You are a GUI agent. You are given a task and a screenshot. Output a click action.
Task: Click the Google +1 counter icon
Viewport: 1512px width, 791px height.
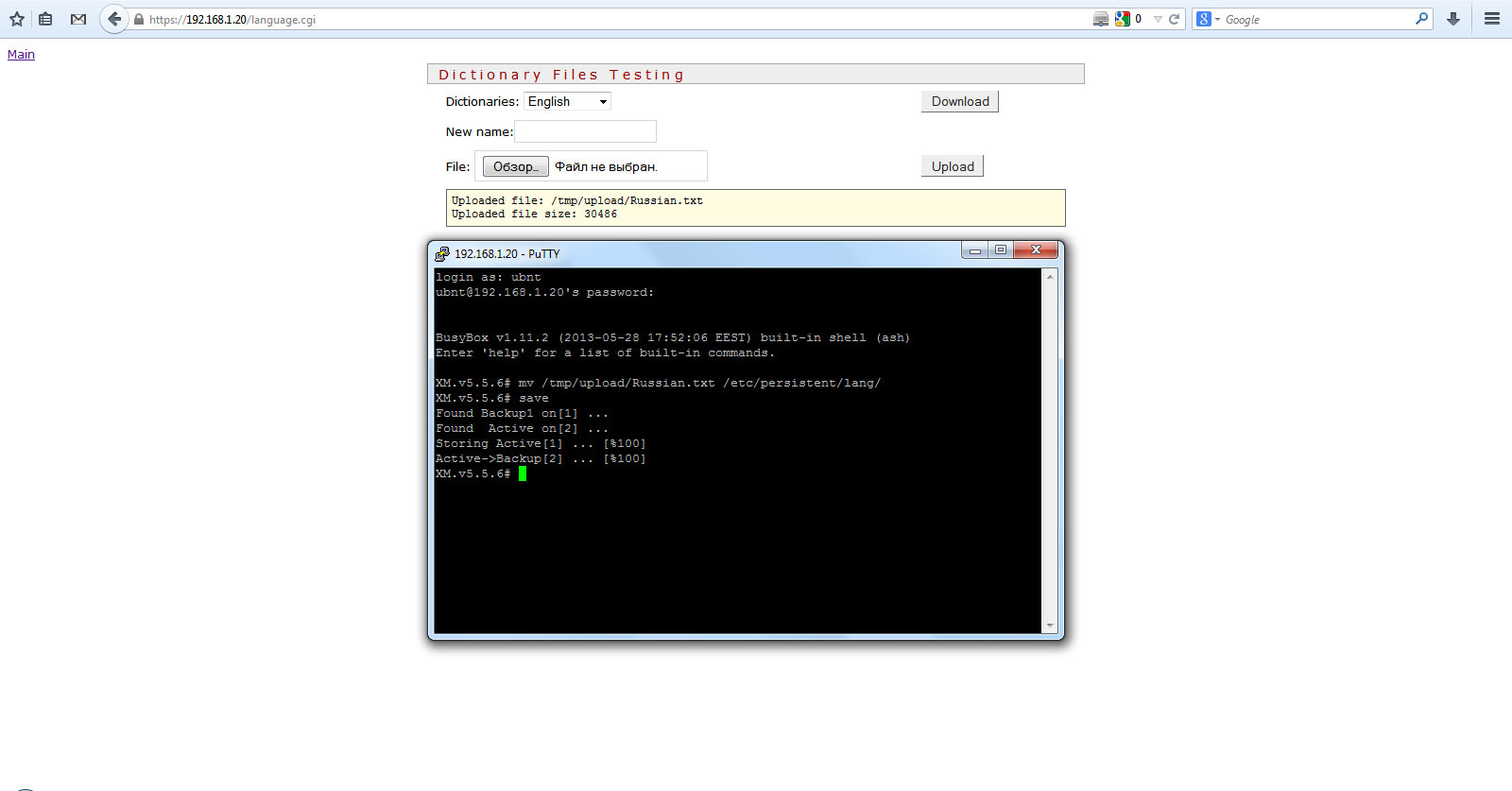tap(1123, 19)
